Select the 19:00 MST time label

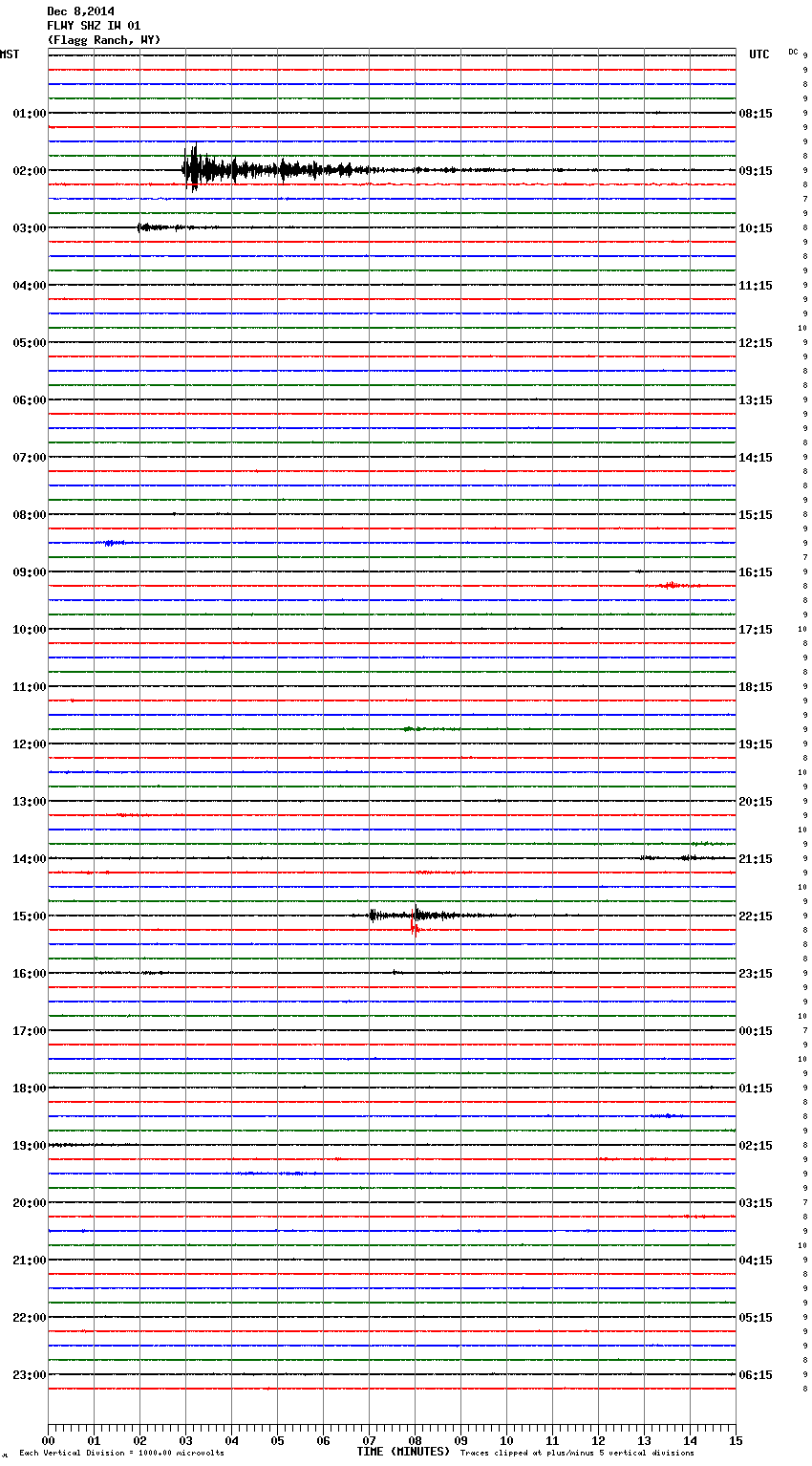(x=29, y=1146)
